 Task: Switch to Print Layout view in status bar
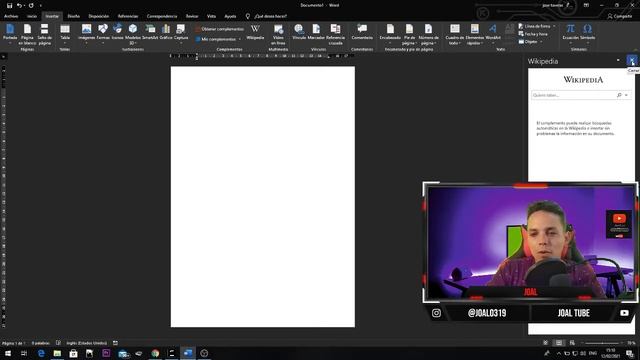point(559,343)
